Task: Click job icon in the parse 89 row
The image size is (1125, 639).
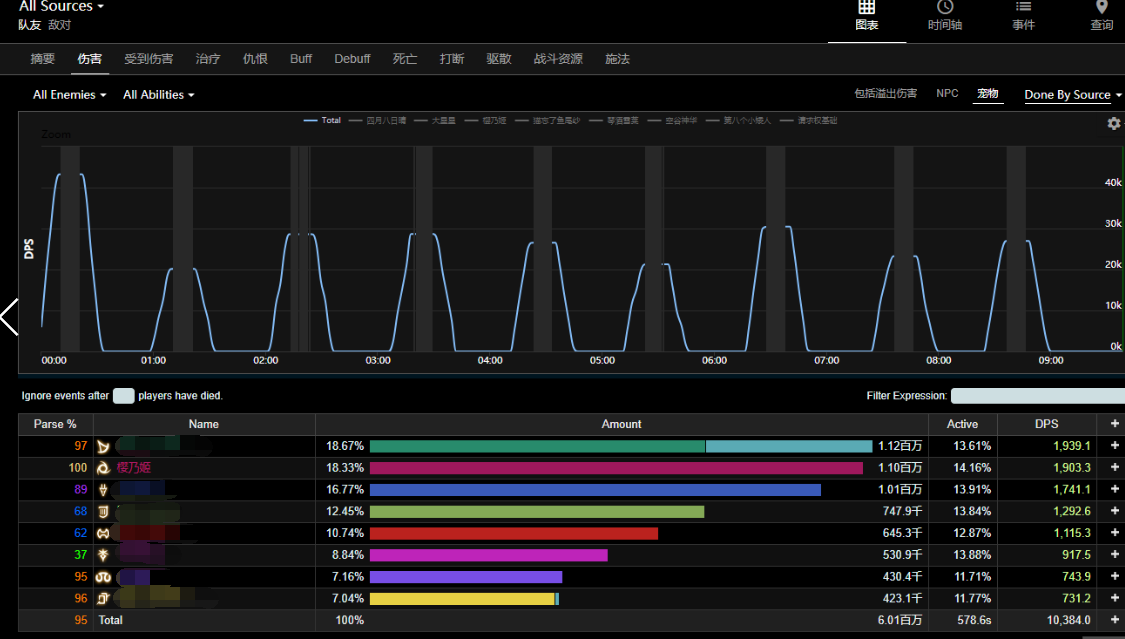Action: tap(103, 490)
